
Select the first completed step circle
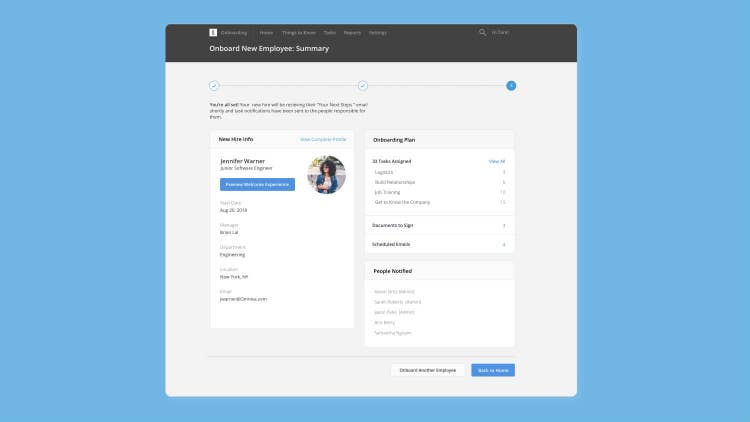click(x=214, y=86)
